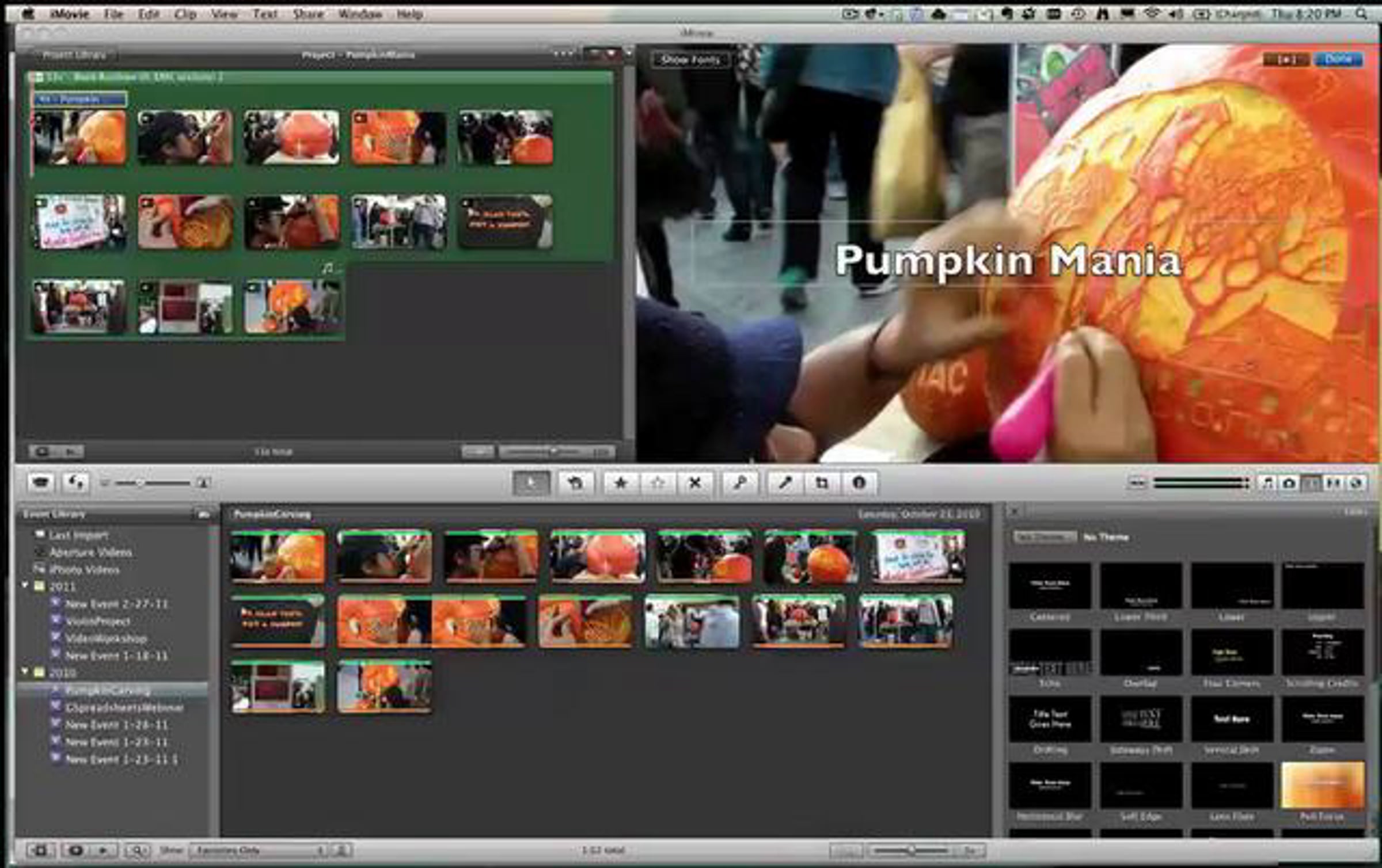
Task: Toggle the photo browser camera icon
Action: point(1289,484)
